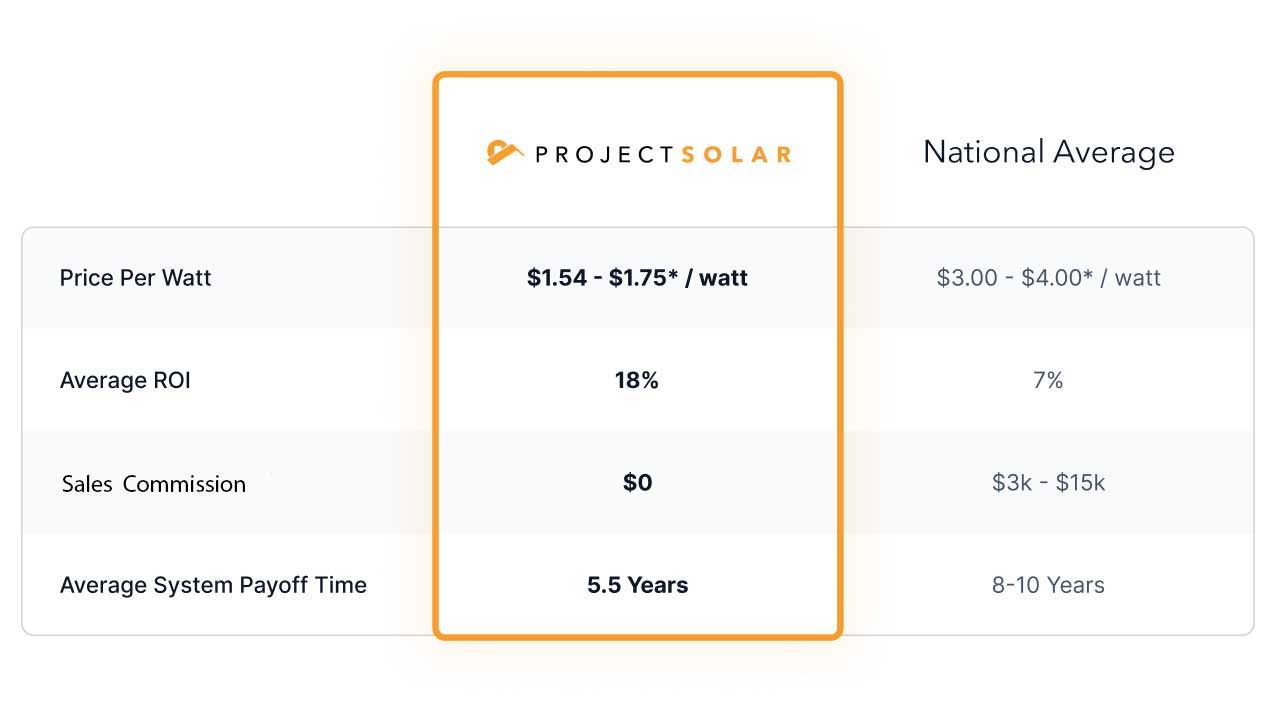Click the word PROJECT in the logo

pos(604,154)
